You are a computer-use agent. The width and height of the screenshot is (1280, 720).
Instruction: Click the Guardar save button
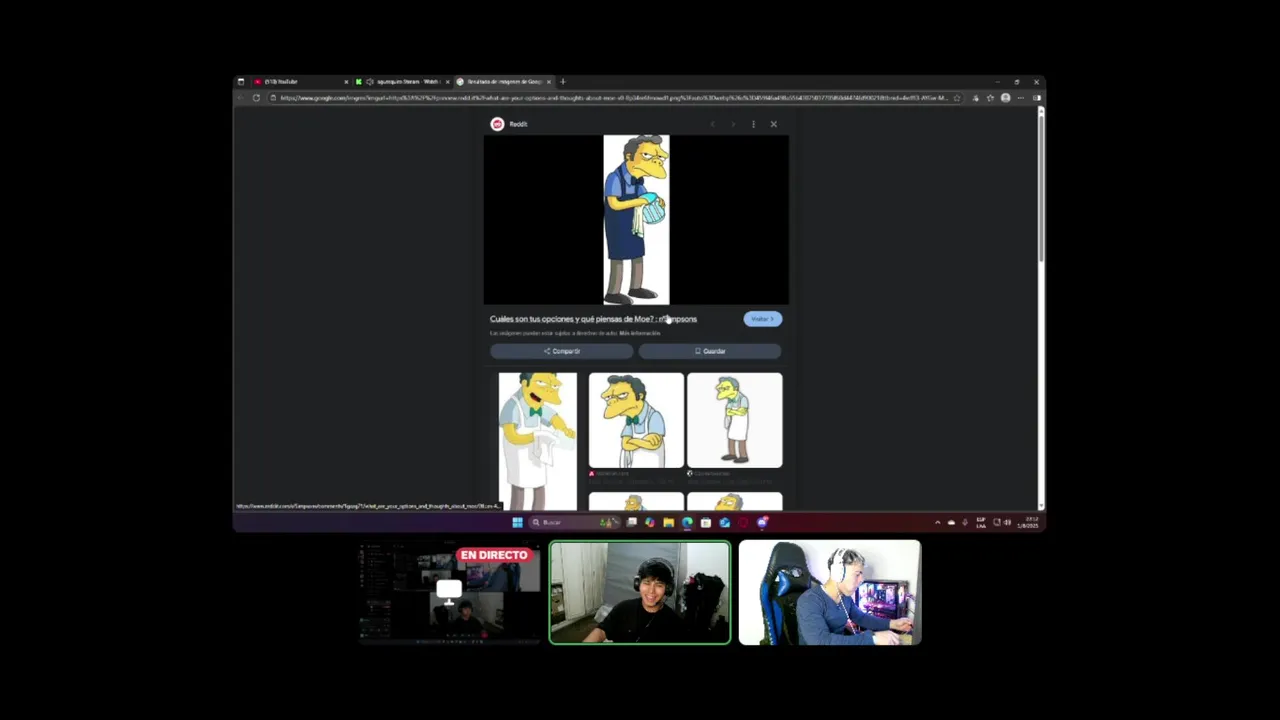710,351
